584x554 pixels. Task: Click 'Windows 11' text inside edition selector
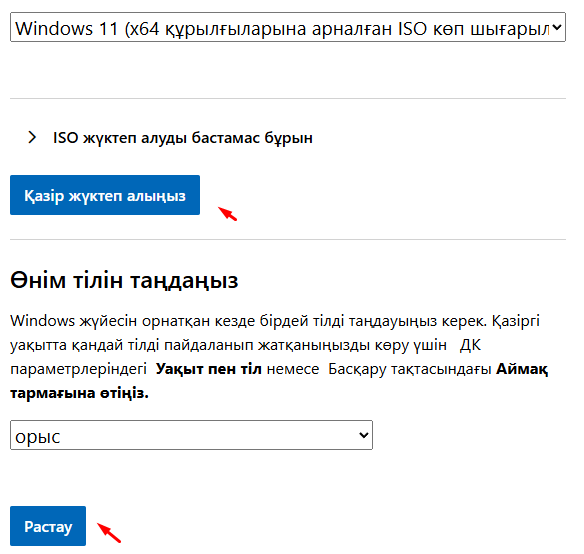tap(67, 28)
